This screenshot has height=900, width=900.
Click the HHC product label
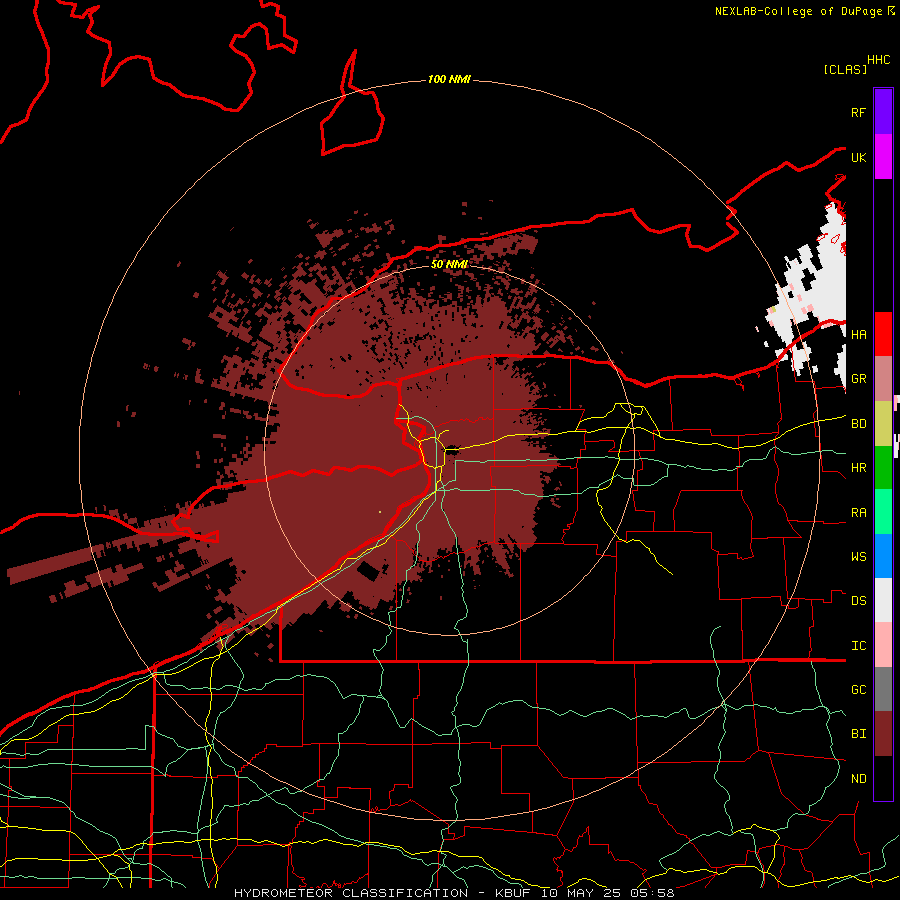click(x=878, y=60)
